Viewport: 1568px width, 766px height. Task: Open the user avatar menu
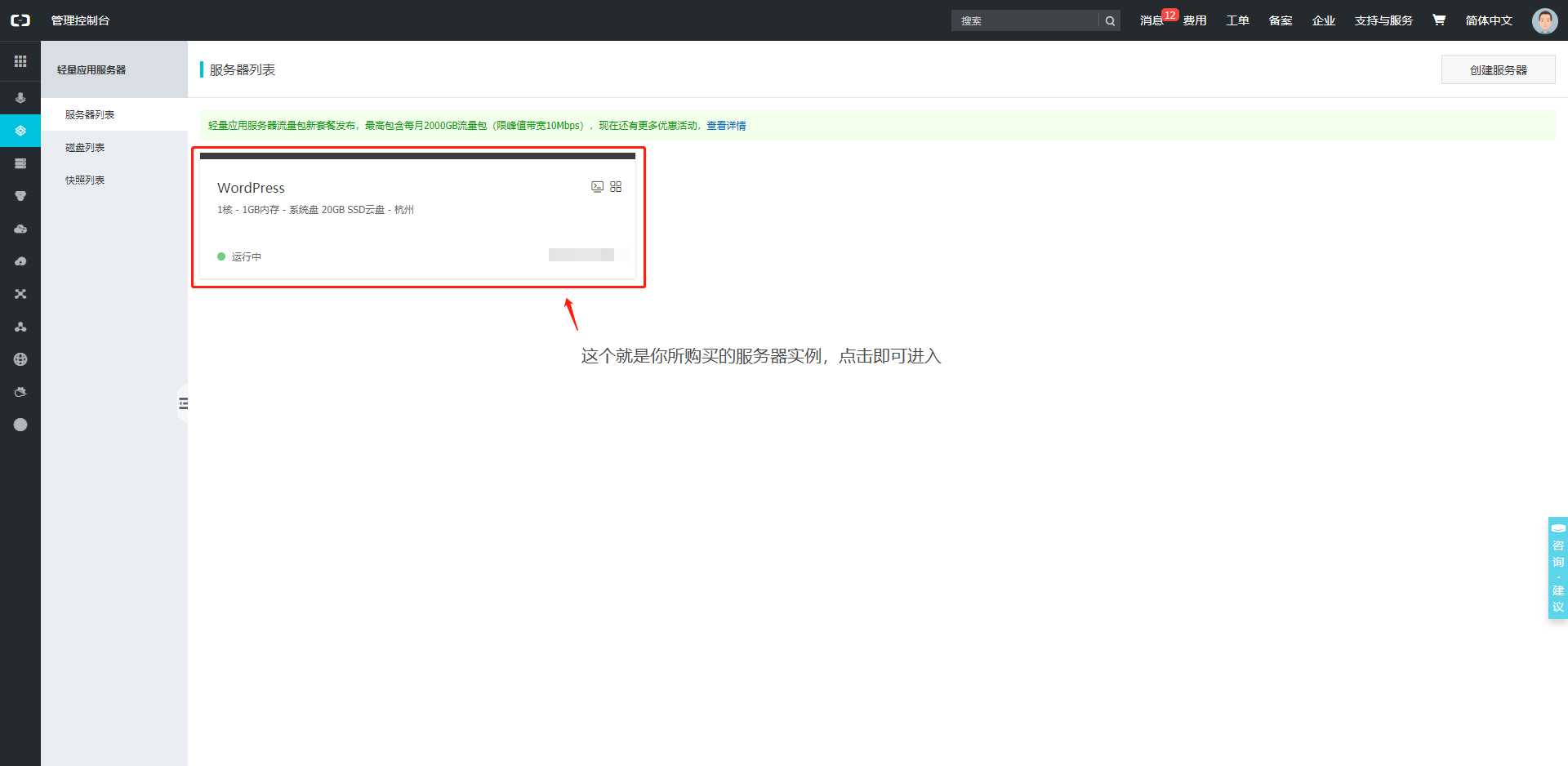pos(1544,20)
